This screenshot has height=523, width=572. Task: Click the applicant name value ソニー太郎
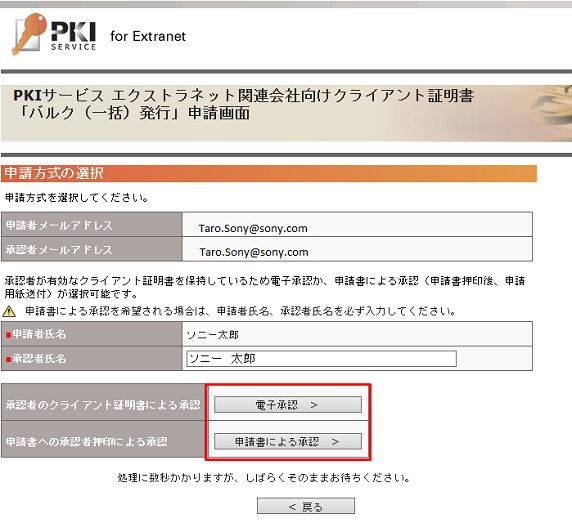212,335
